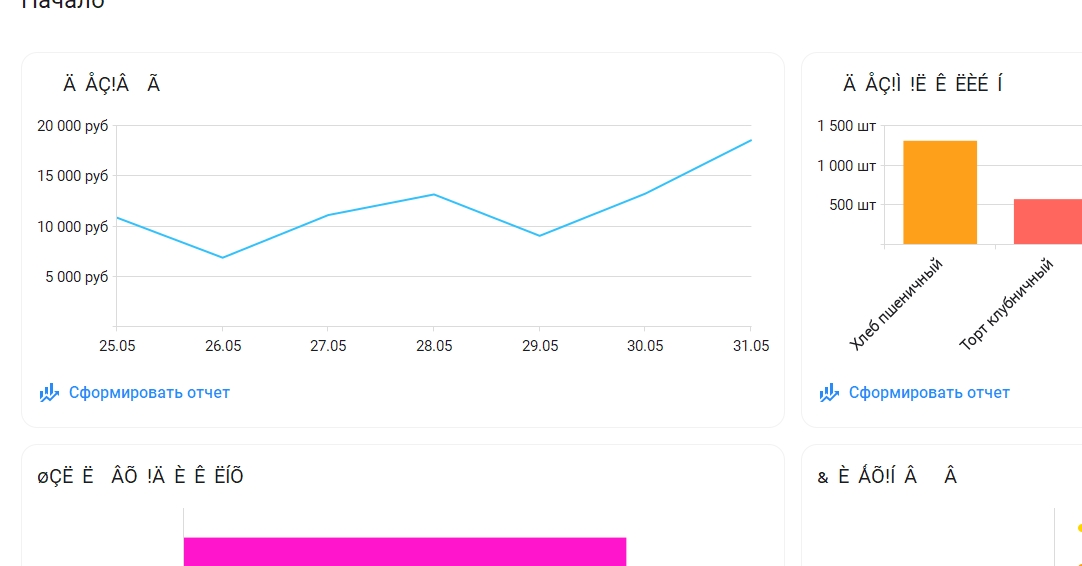The width and height of the screenshot is (1082, 566).
Task: Click the chart icon beside the left Сформировать отчет
Action: coord(49,393)
